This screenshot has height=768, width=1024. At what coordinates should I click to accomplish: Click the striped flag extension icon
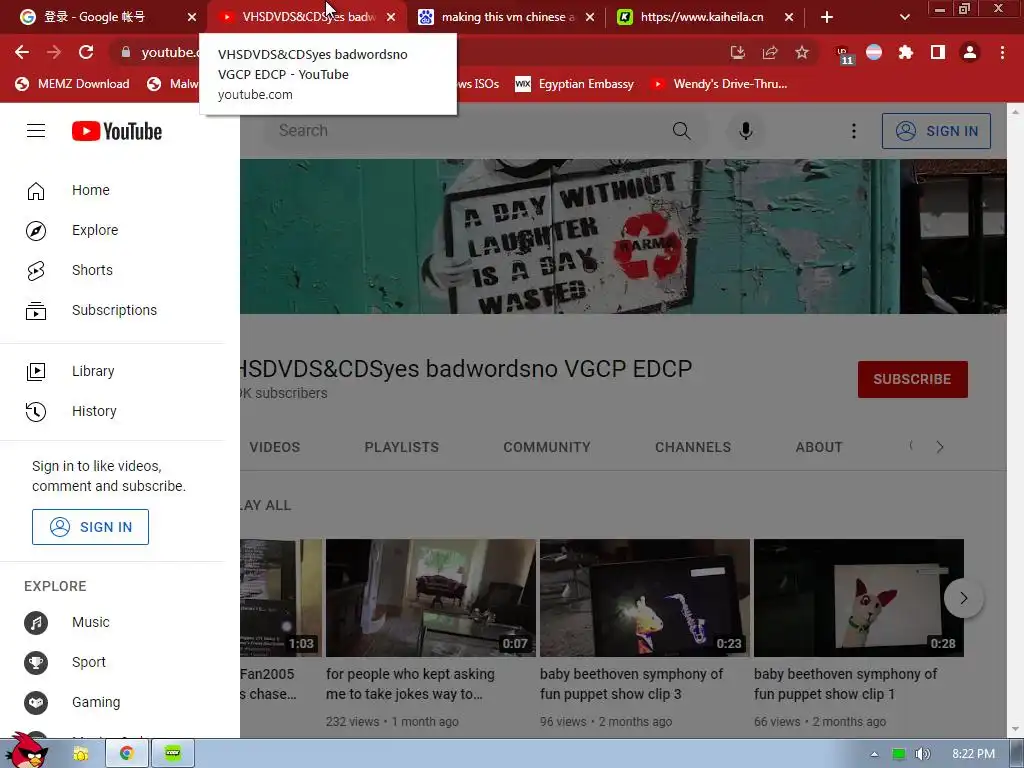pos(874,52)
